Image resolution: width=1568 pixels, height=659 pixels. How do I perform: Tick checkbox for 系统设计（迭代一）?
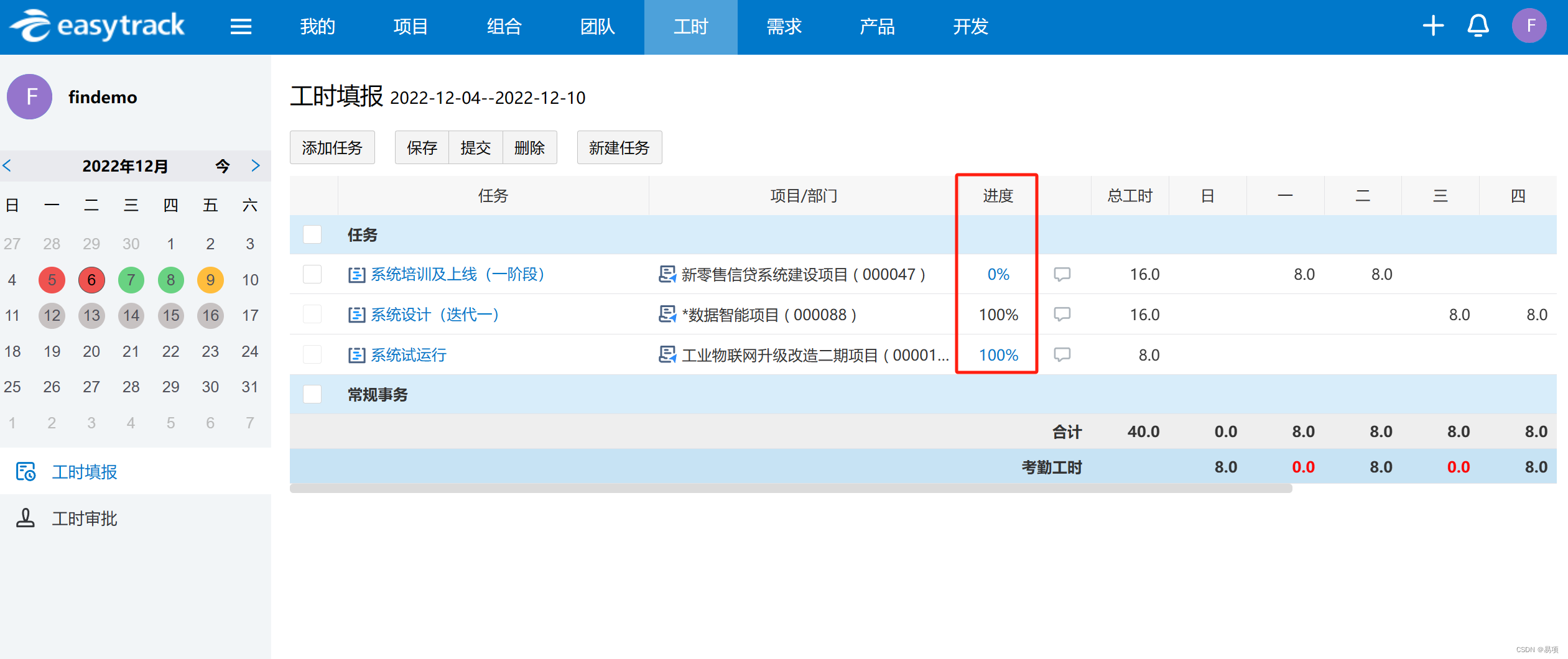(312, 315)
